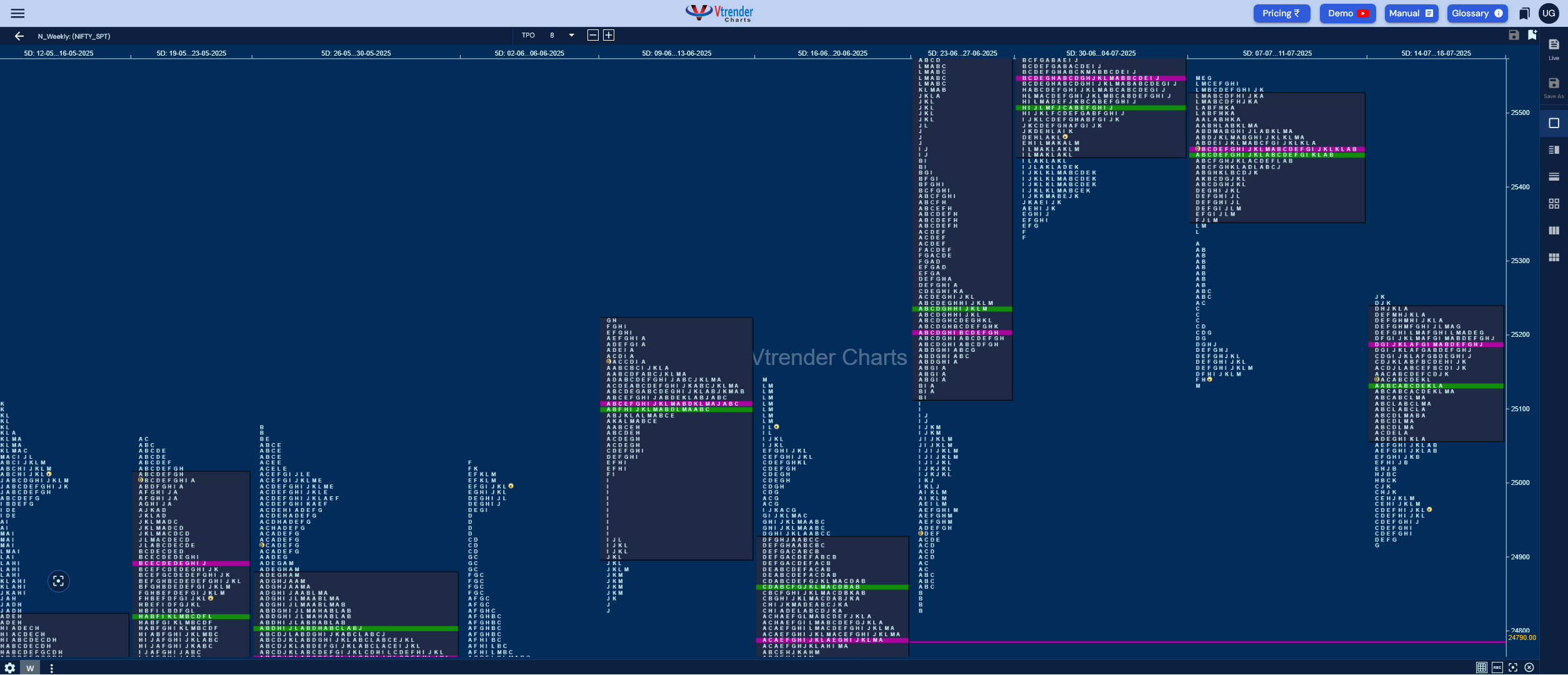Viewport: 1568px width, 675px height.
Task: Click the round floating recenter button on the chart
Action: point(58,581)
